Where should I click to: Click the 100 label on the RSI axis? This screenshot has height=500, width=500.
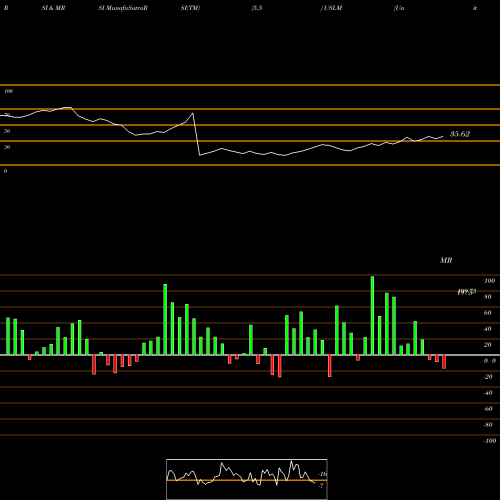8,91
